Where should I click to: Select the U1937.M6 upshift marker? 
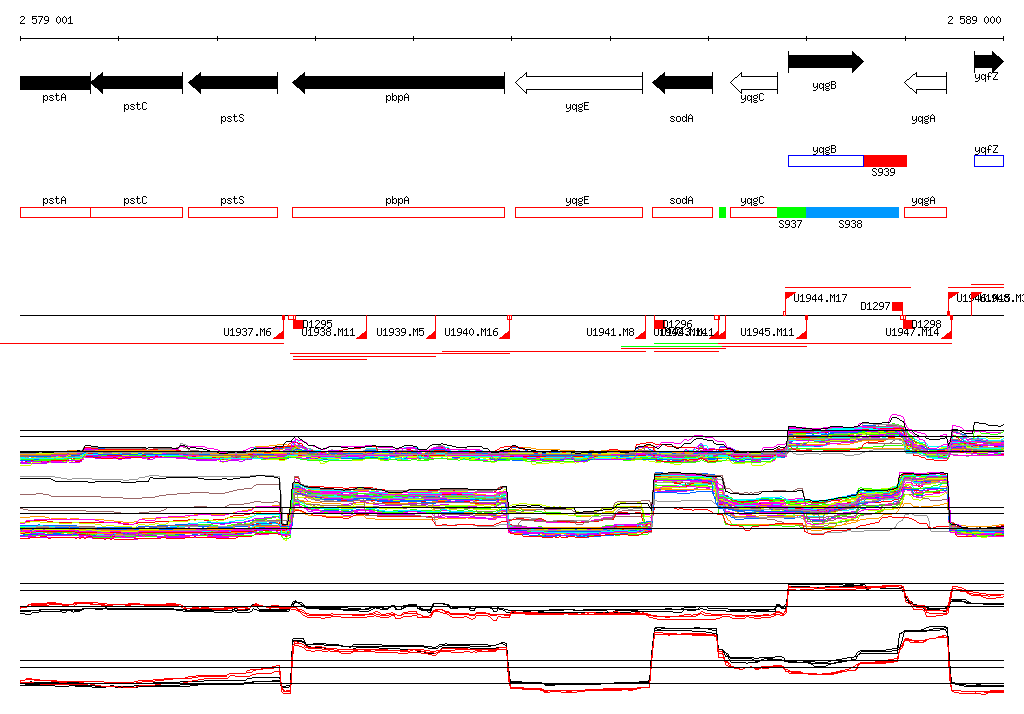279,334
